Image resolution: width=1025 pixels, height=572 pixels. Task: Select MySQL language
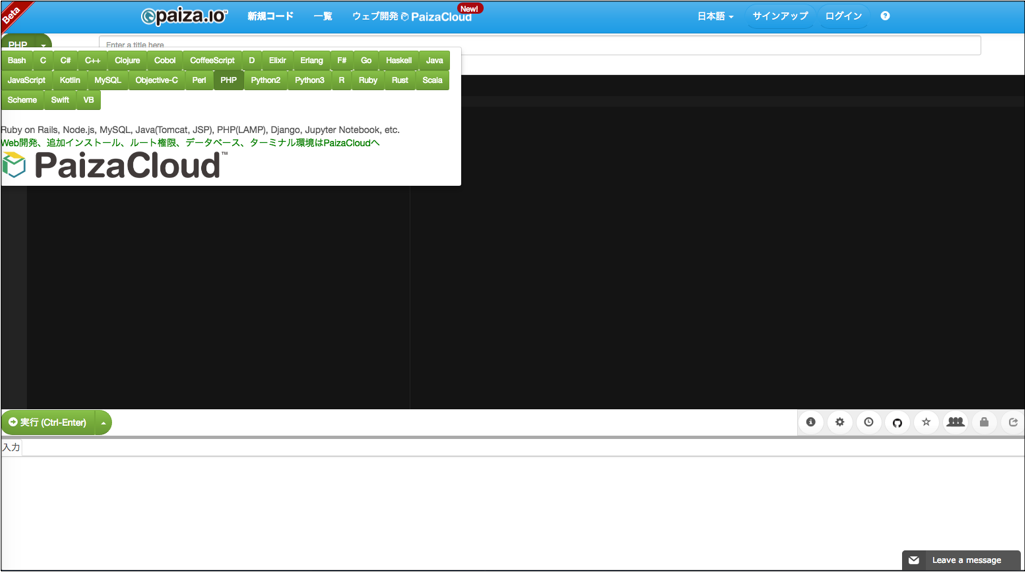(108, 80)
